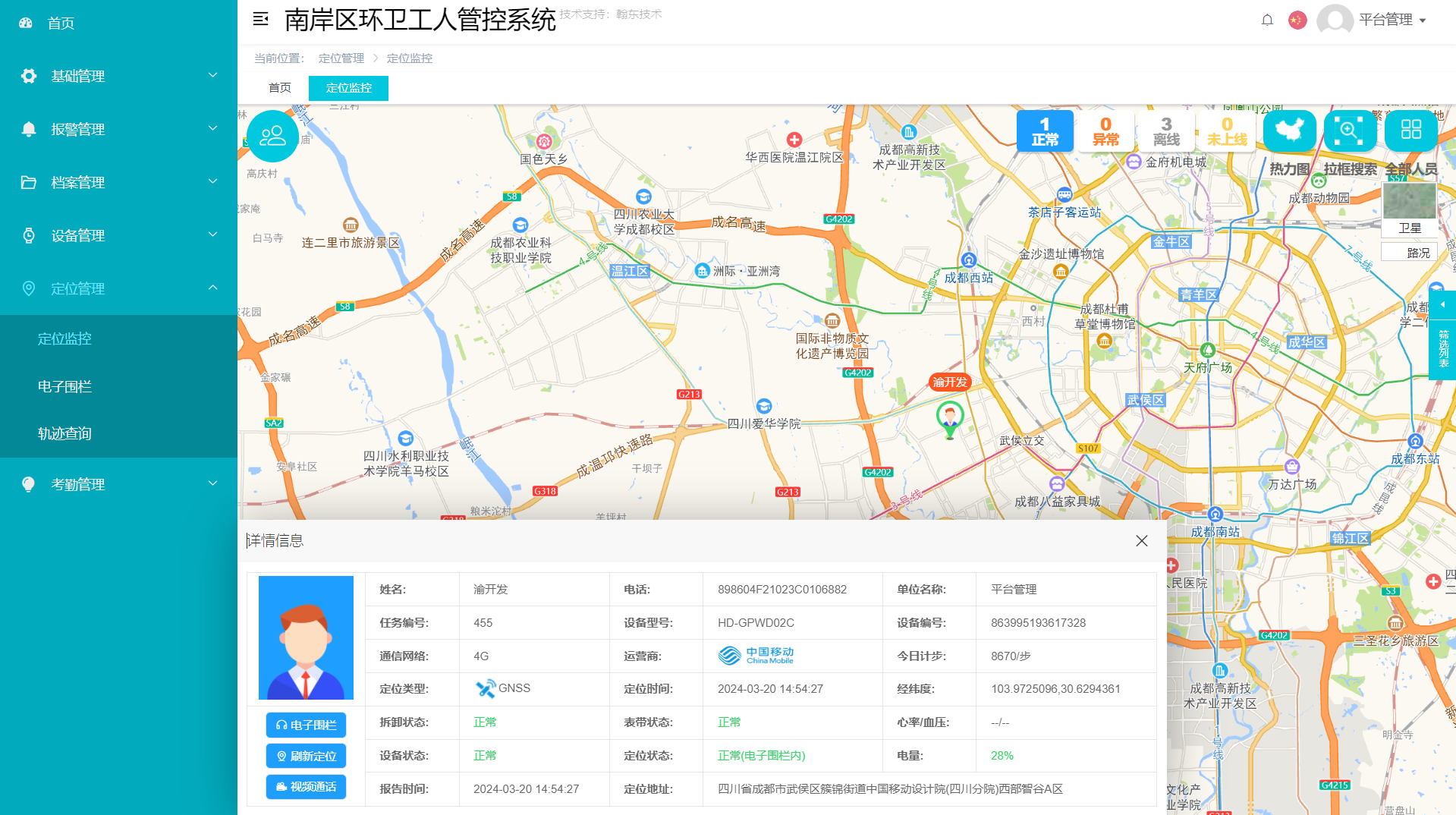Screen dimensions: 1456x815
Task: Click the 金沙遗址博物馆 museum marker
Action: point(1061,271)
